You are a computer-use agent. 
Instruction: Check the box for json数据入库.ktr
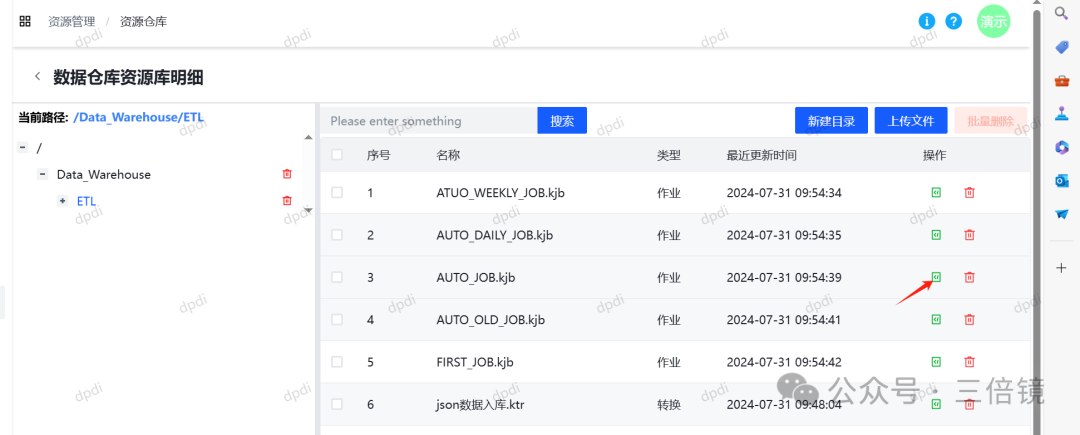(337, 404)
